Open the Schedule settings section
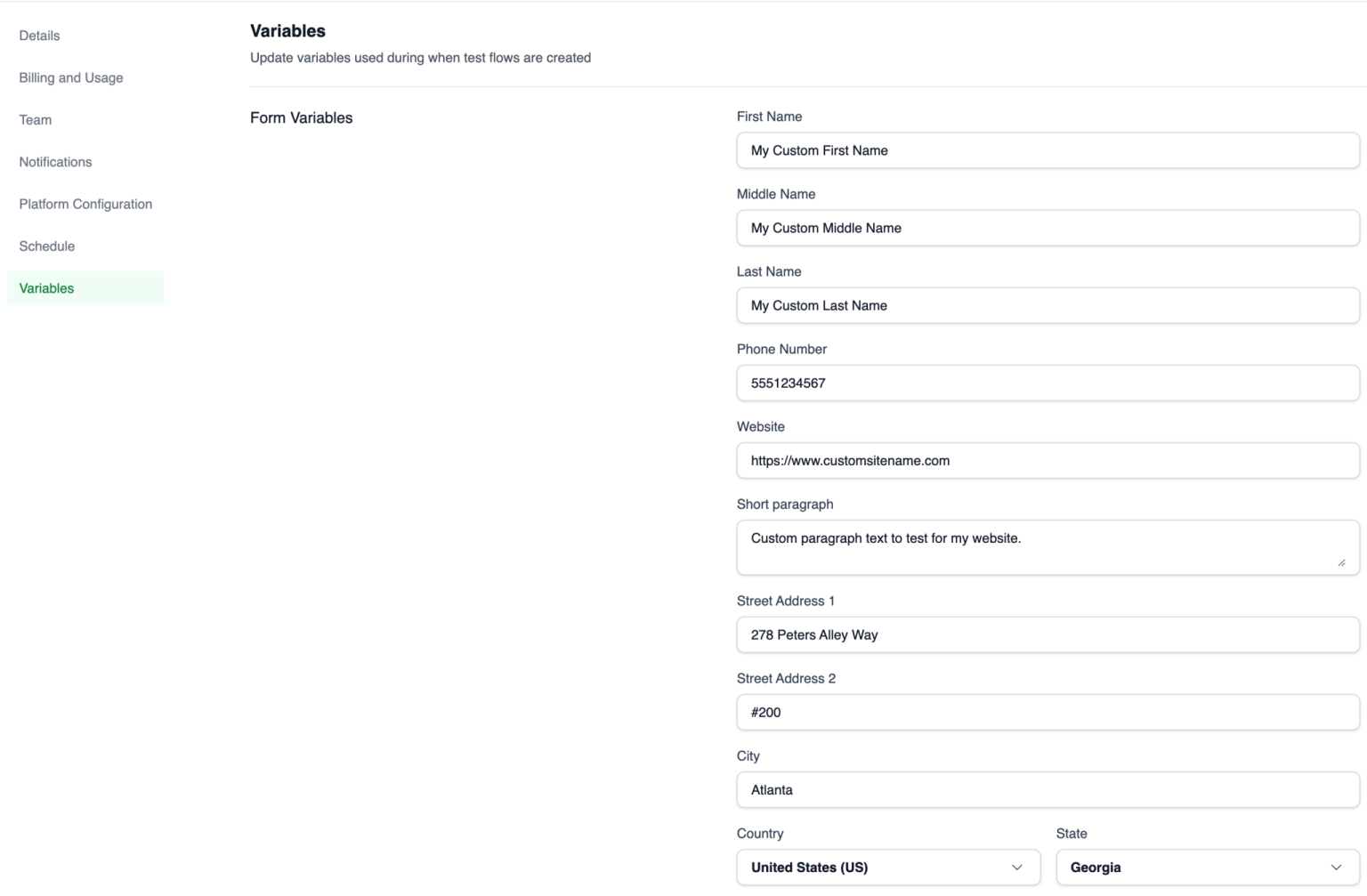This screenshot has height=896, width=1367. coord(47,246)
